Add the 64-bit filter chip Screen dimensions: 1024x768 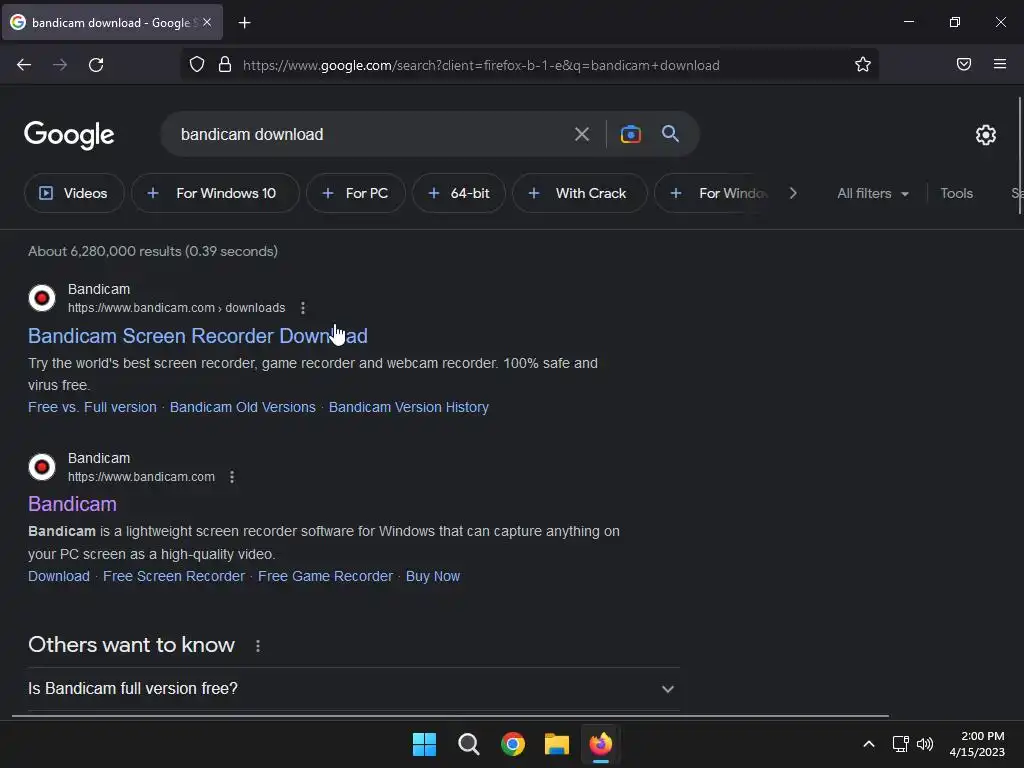point(458,193)
